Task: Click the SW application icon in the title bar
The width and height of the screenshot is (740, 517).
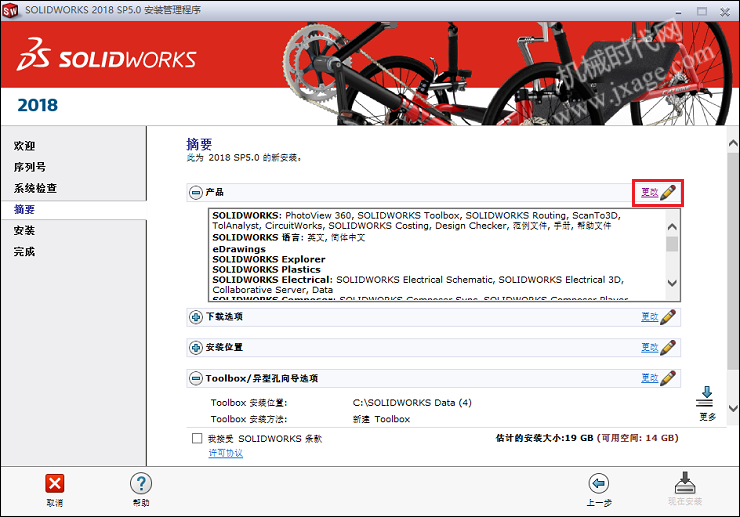Action: click(x=9, y=10)
